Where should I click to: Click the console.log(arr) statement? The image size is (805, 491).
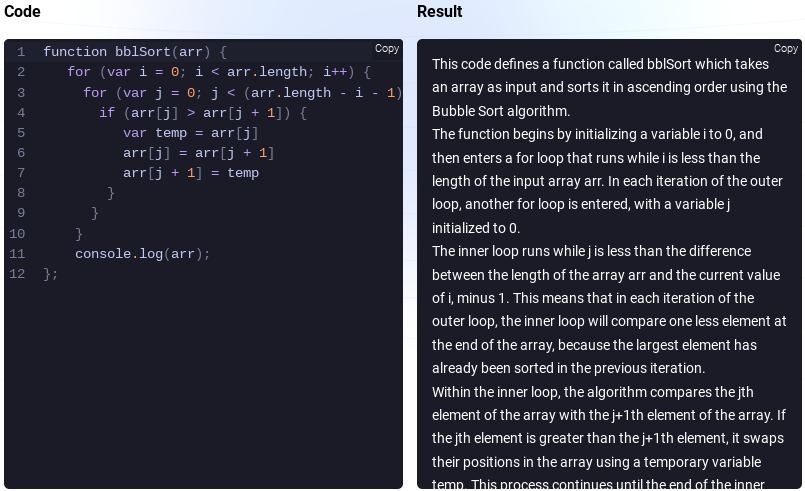coord(143,254)
